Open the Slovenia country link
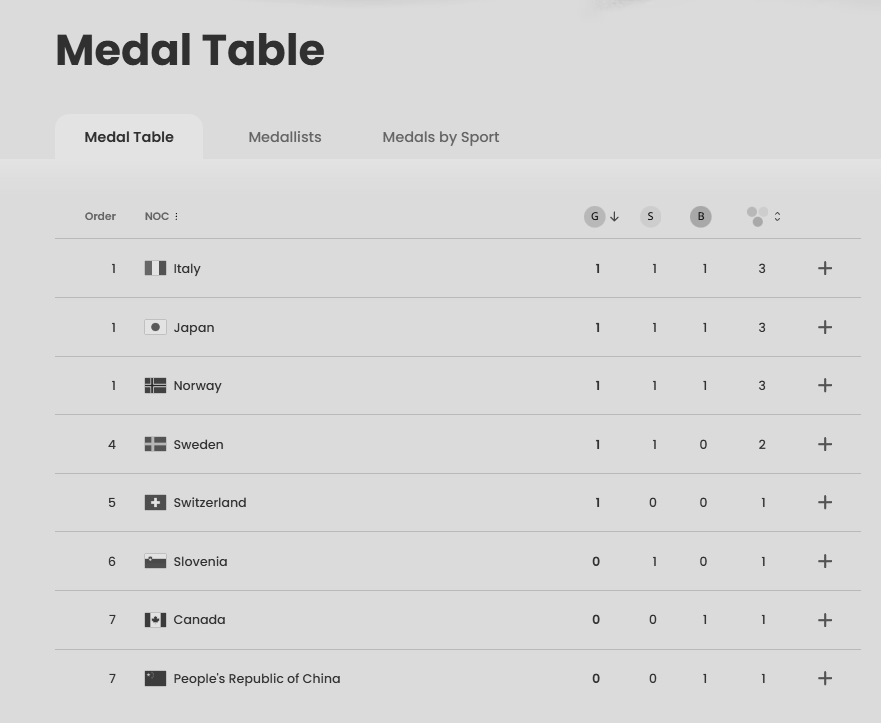Screen dimensions: 881x723 click(x=200, y=561)
